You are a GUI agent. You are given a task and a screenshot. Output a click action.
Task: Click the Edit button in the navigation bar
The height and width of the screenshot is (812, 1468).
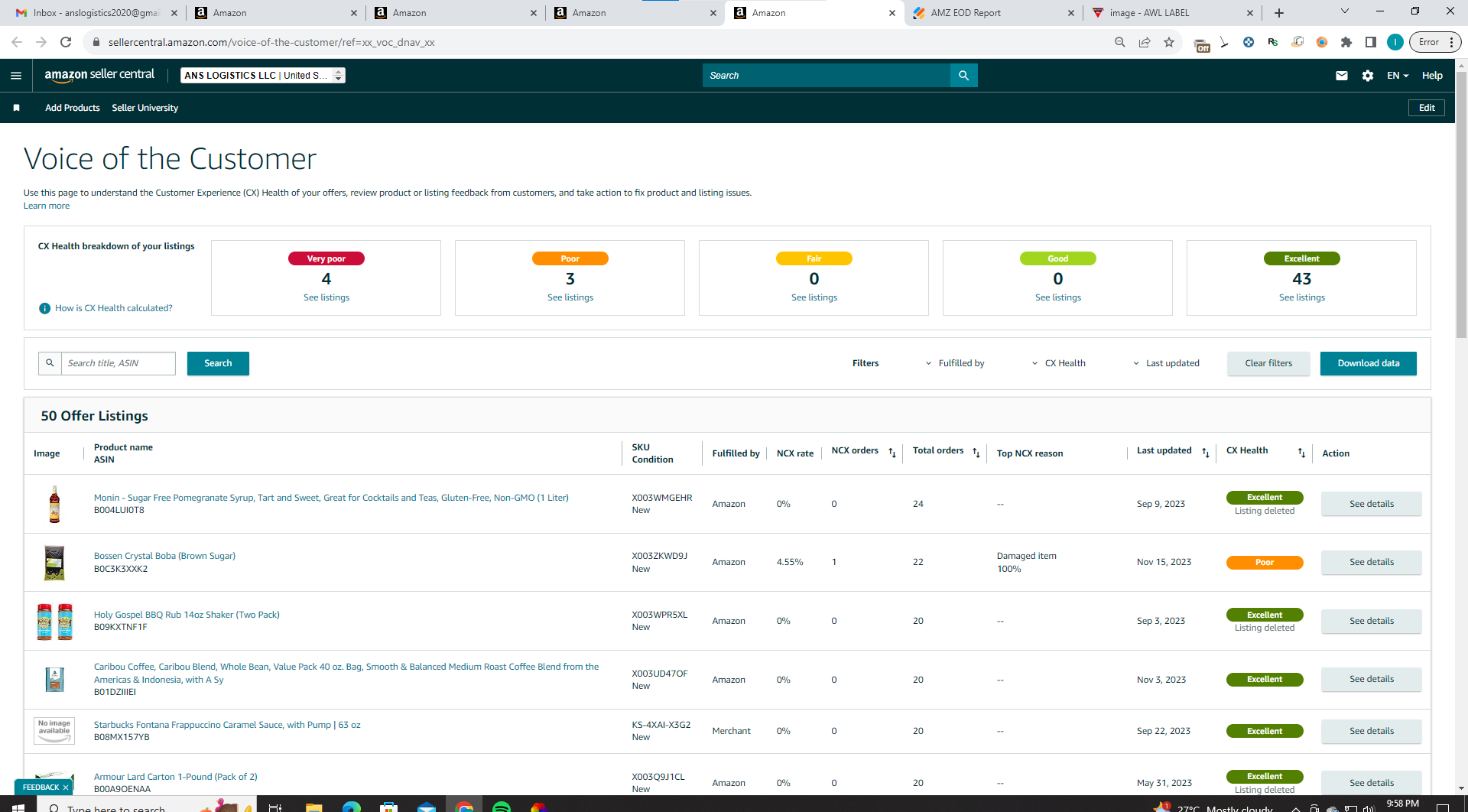(x=1427, y=108)
